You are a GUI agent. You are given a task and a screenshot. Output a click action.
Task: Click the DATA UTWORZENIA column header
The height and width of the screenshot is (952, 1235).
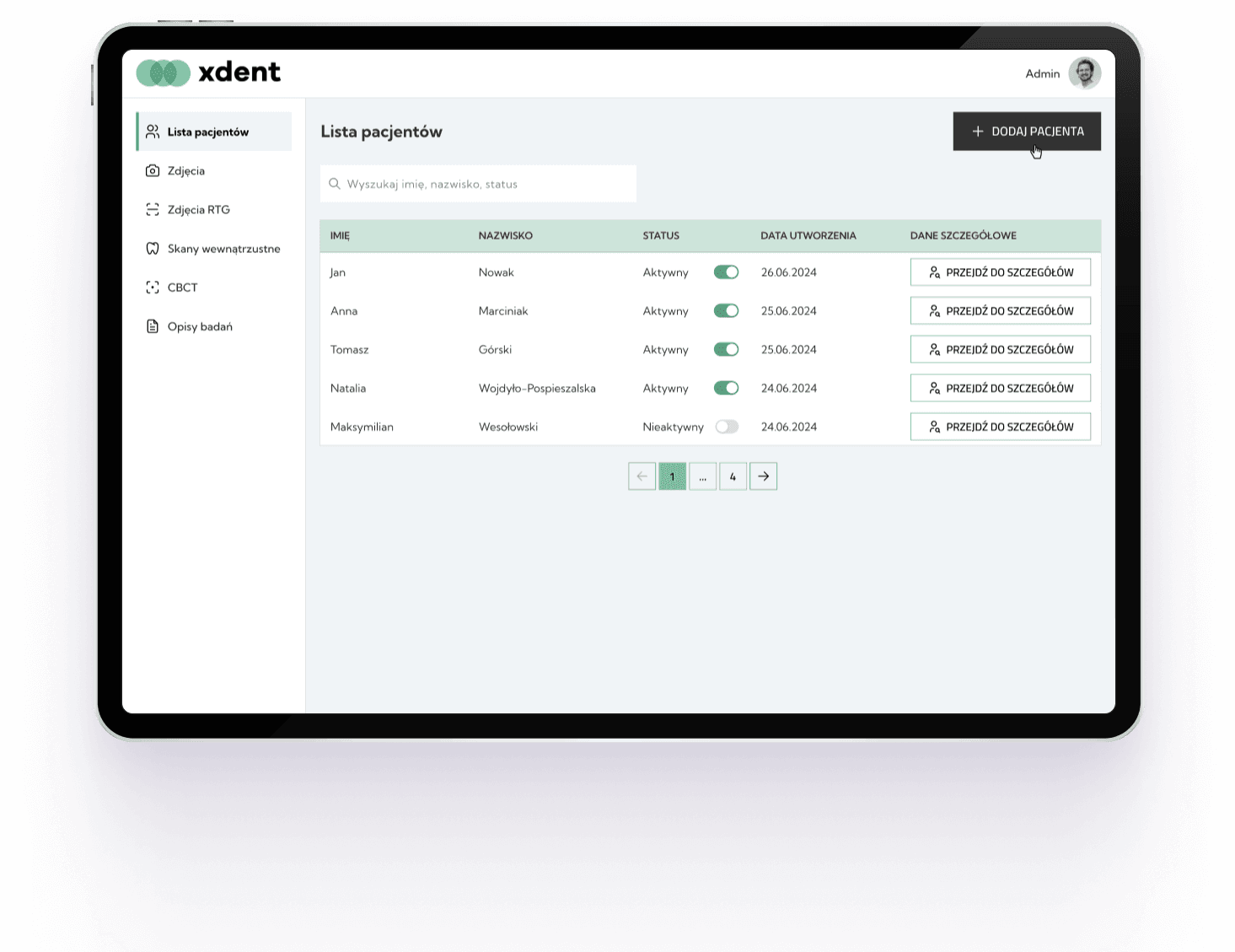[x=808, y=235]
